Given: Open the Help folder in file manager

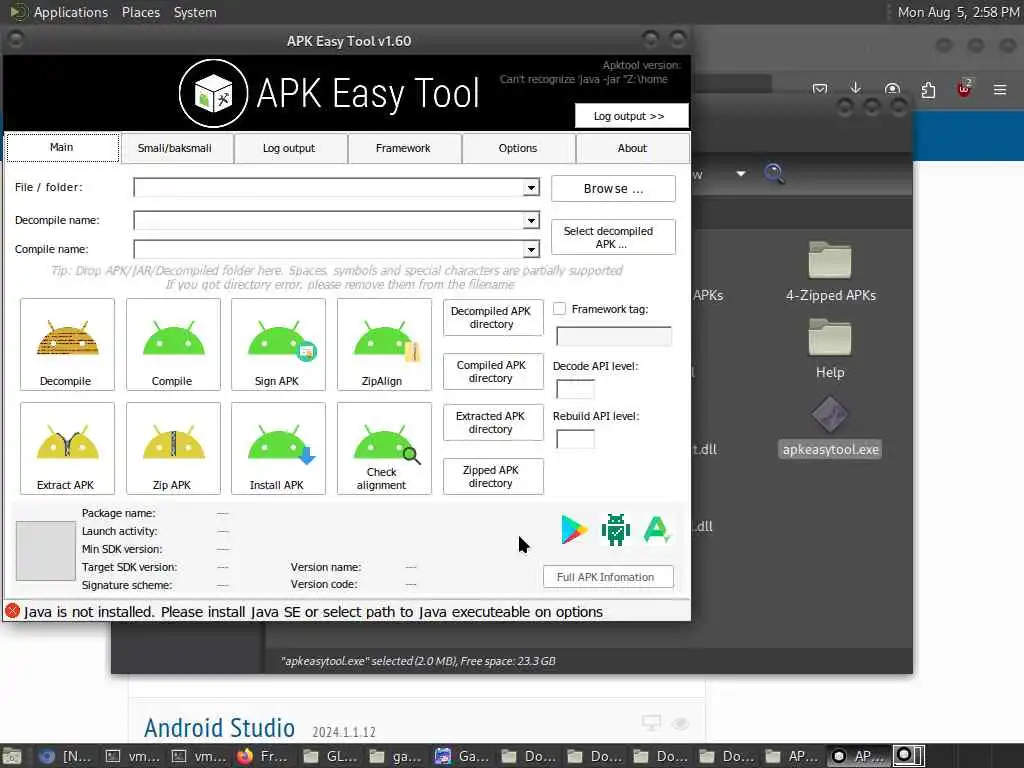Looking at the screenshot, I should tap(830, 349).
